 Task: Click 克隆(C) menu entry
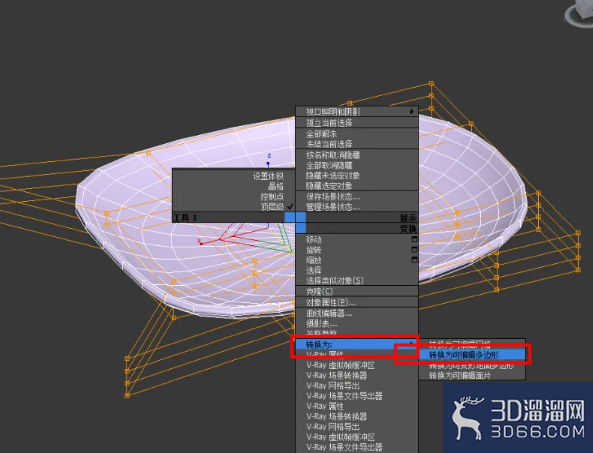(x=357, y=292)
